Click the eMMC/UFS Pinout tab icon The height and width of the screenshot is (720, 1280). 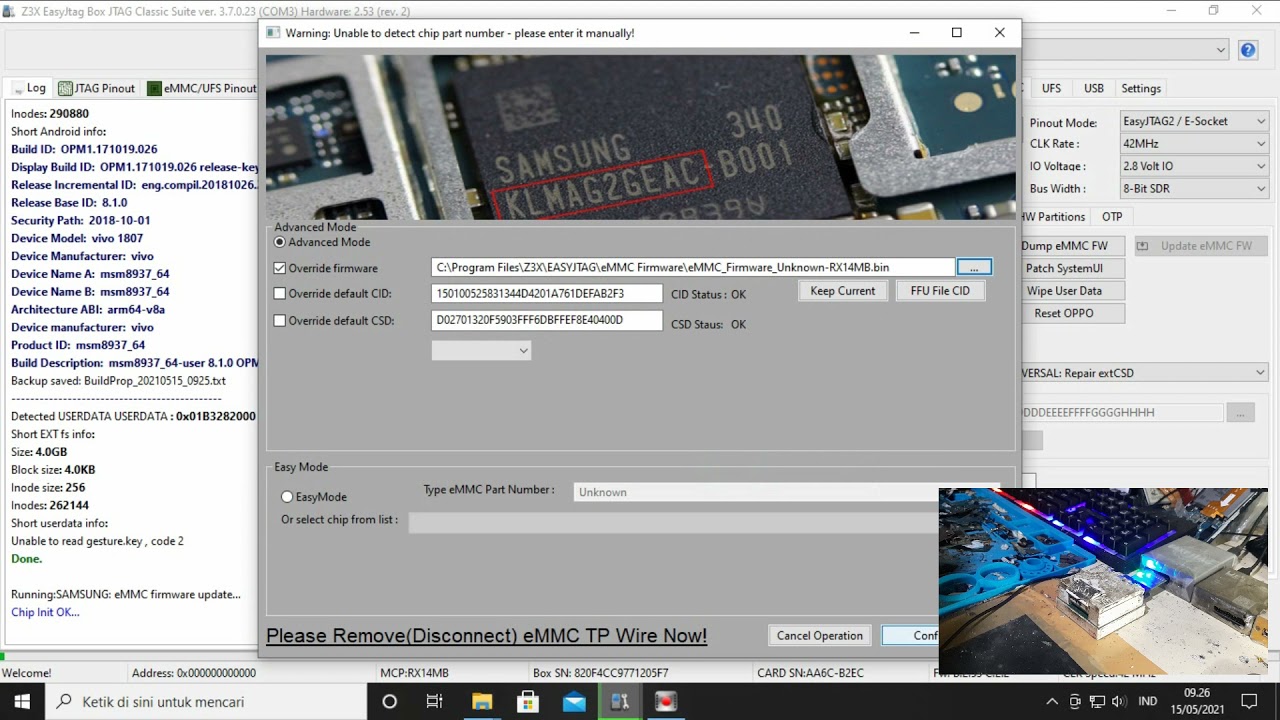(x=154, y=88)
